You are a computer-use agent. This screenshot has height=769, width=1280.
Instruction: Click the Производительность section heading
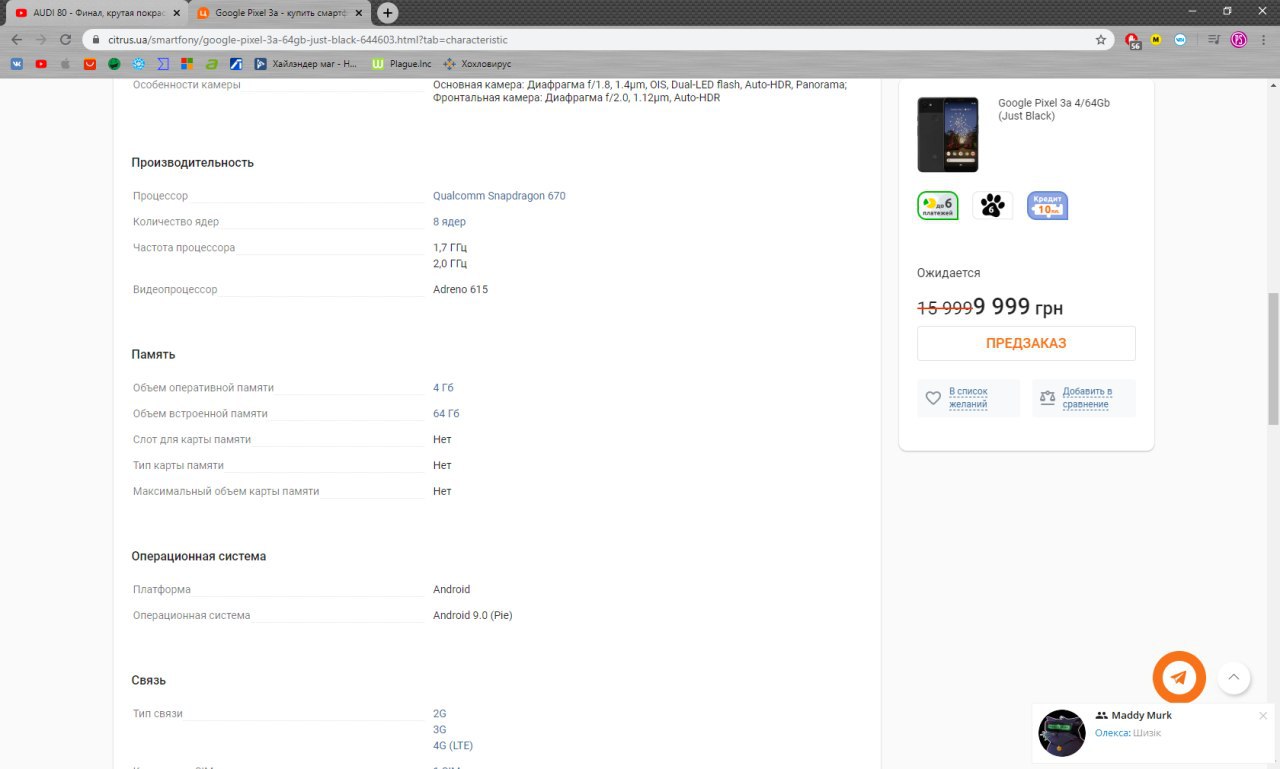[193, 162]
